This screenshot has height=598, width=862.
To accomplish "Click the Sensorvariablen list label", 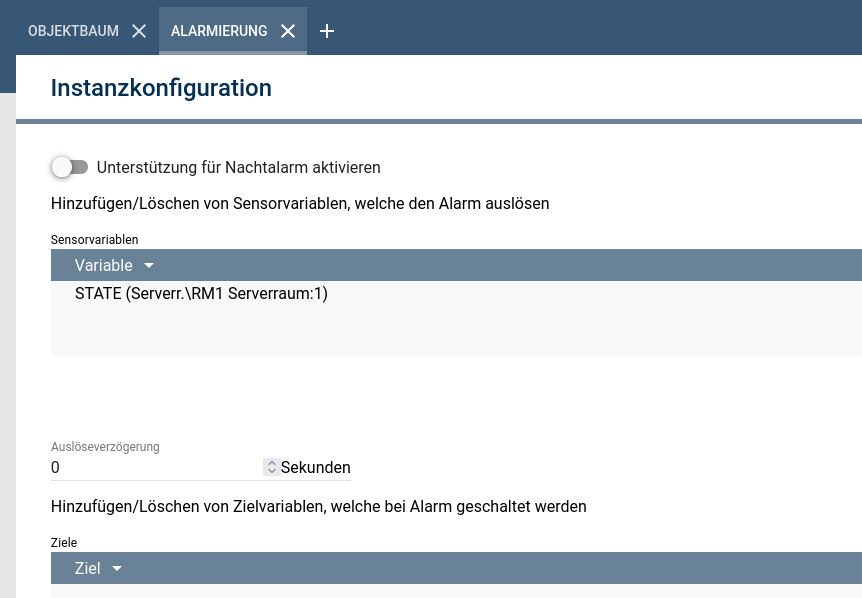I will click(x=95, y=240).
